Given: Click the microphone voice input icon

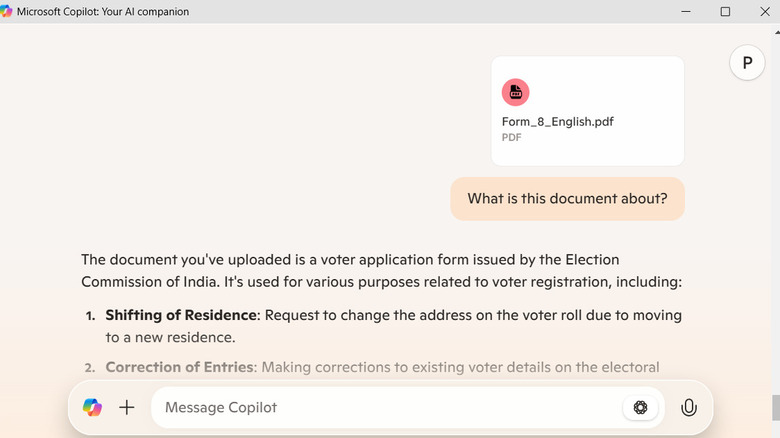Looking at the screenshot, I should click(x=688, y=407).
